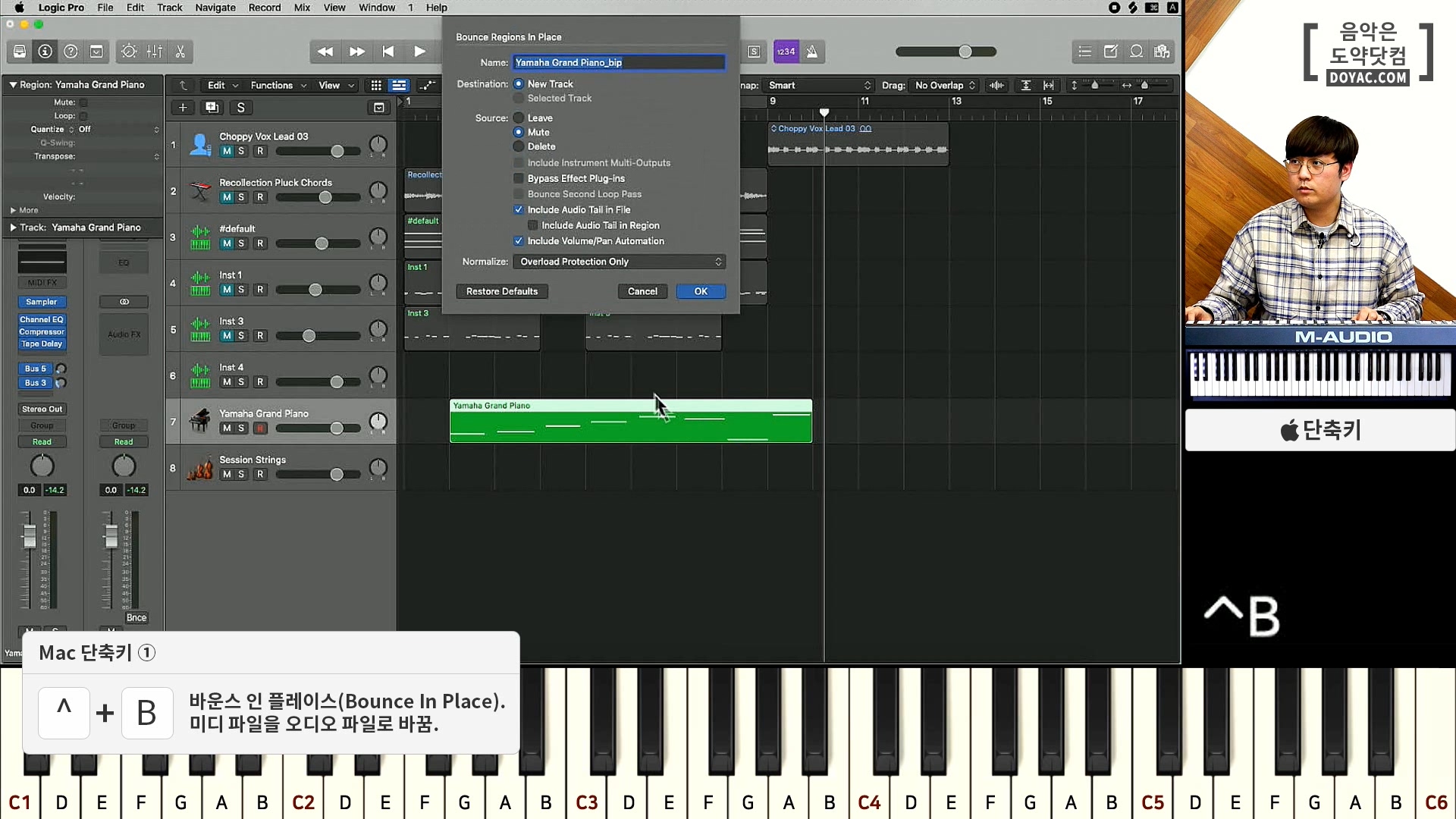The image size is (1456, 819).
Task: Click Restore Defaults button
Action: tap(502, 291)
